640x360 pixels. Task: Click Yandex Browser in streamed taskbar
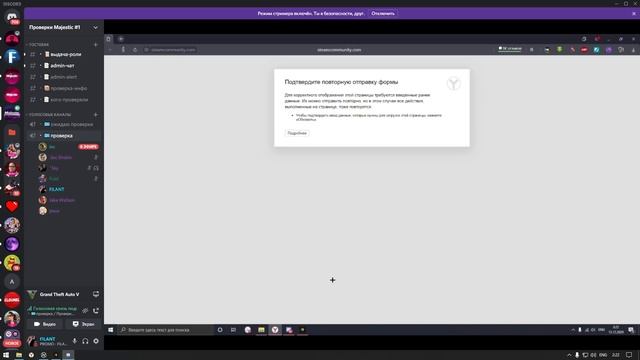[x=275, y=330]
